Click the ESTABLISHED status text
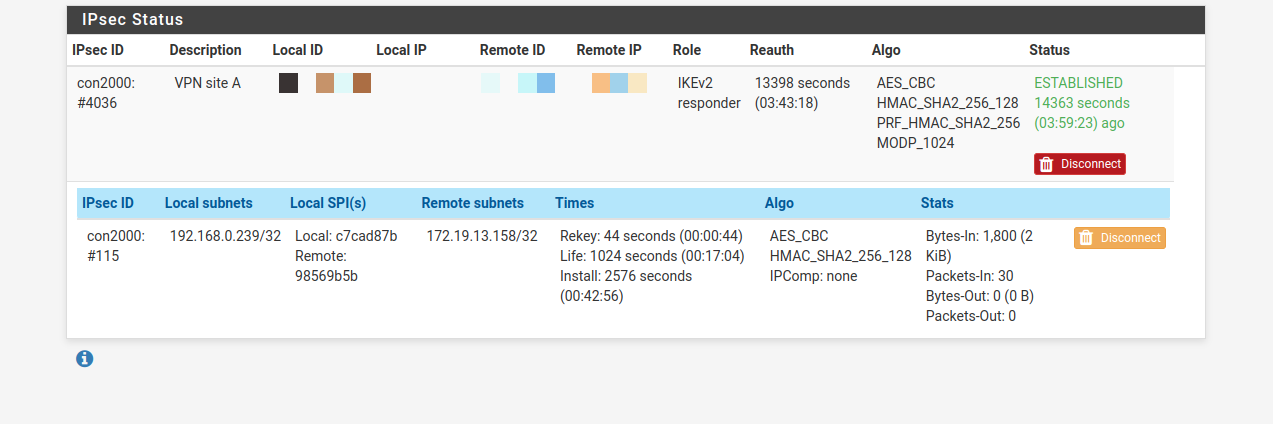 [1078, 83]
